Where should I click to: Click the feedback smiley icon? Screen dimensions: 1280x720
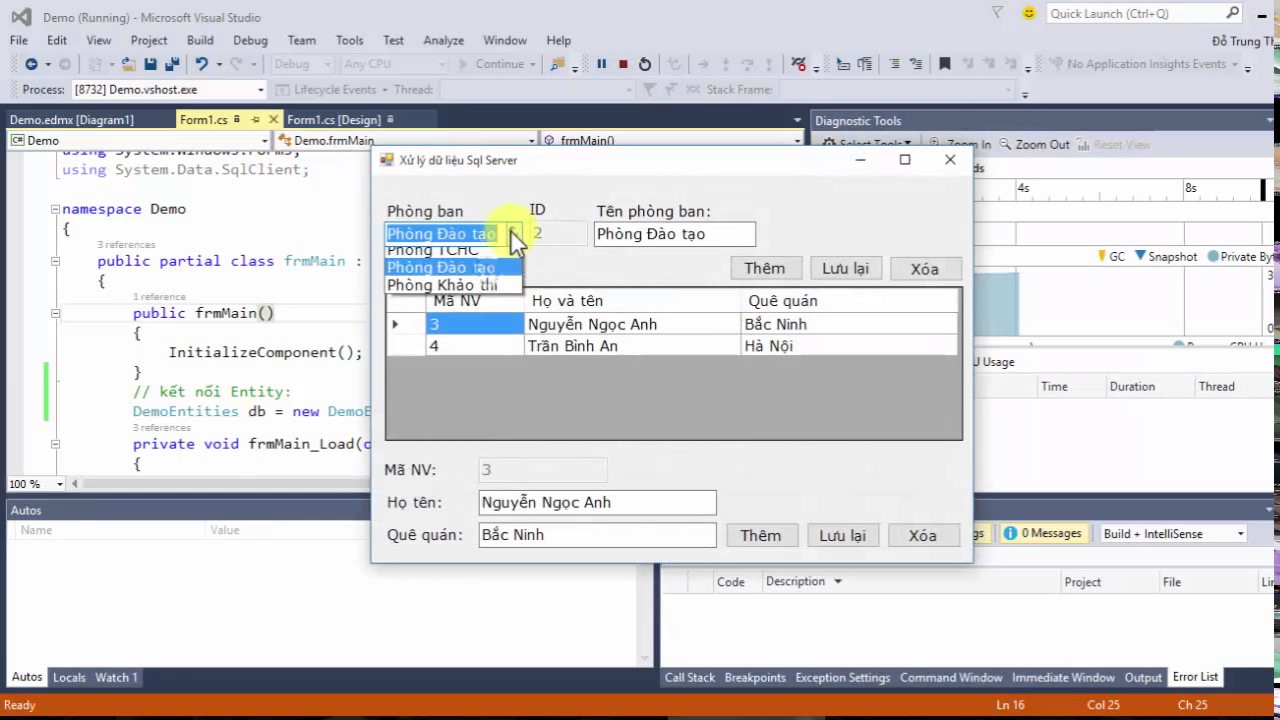1028,13
